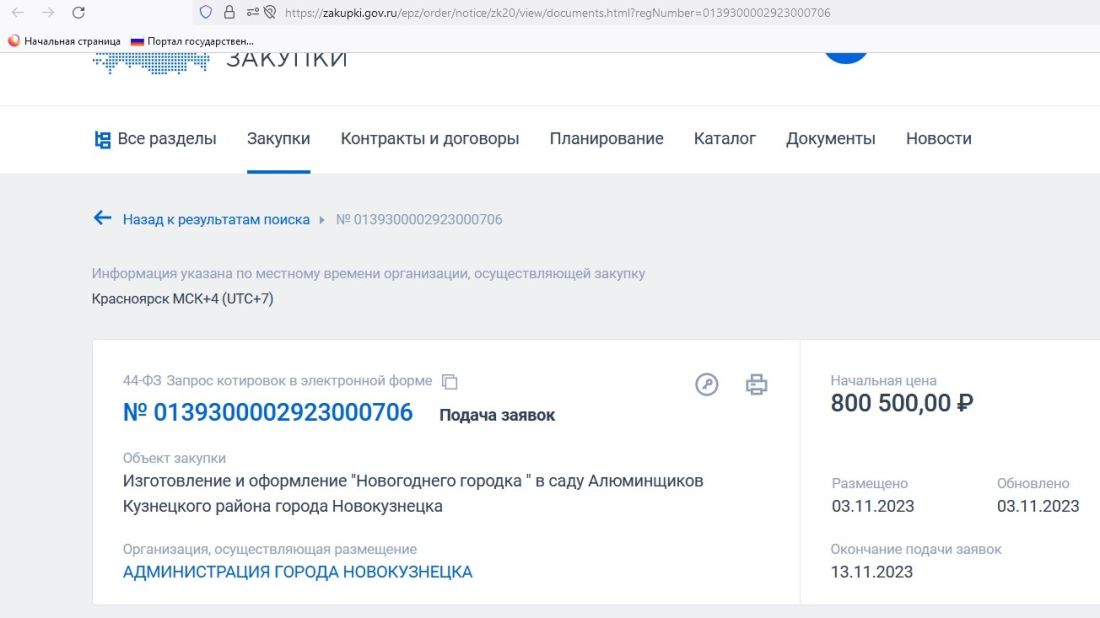Open the 'Закупки' tab

tap(278, 139)
